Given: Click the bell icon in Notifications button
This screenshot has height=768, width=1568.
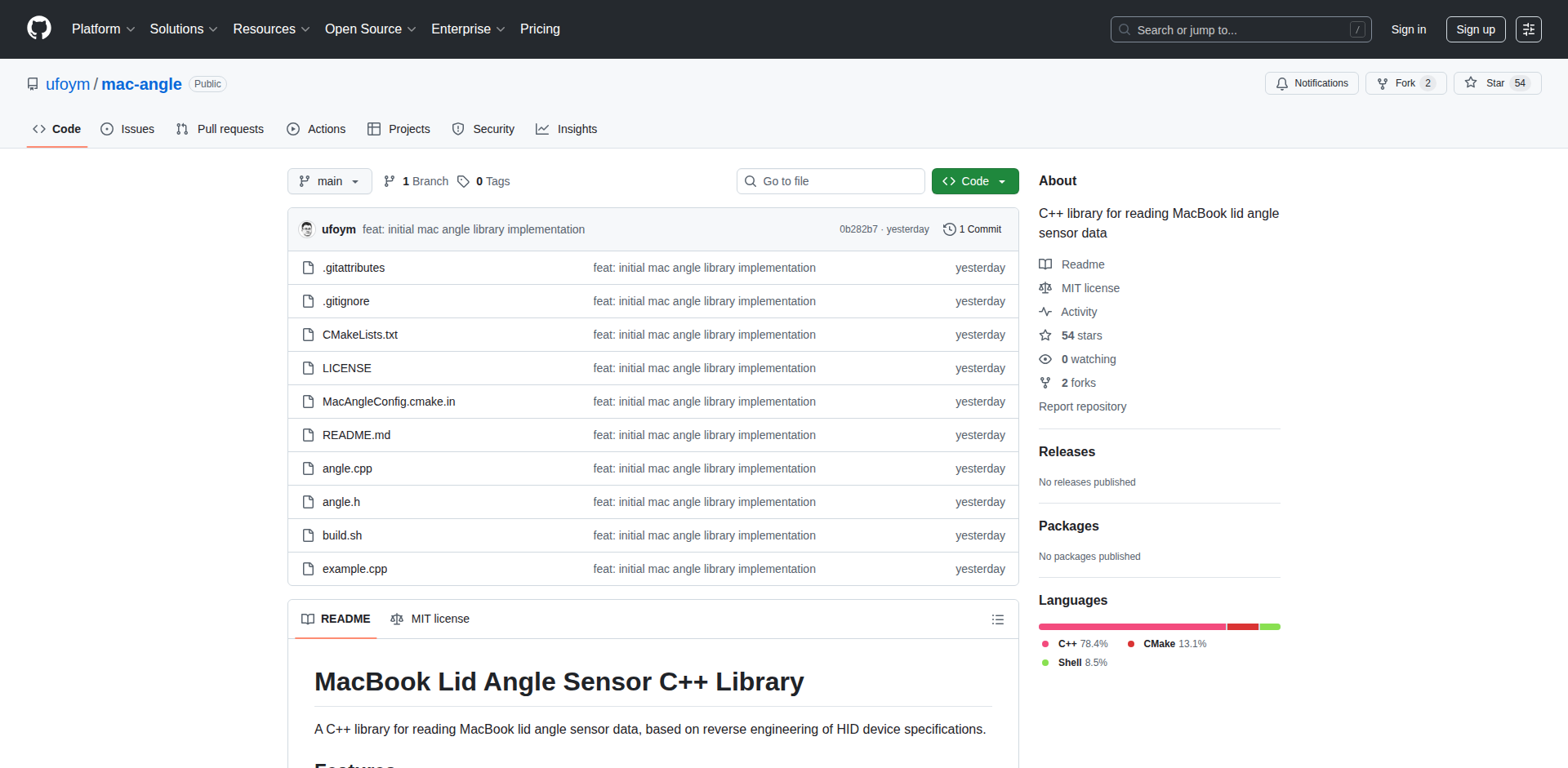Looking at the screenshot, I should [x=1282, y=83].
